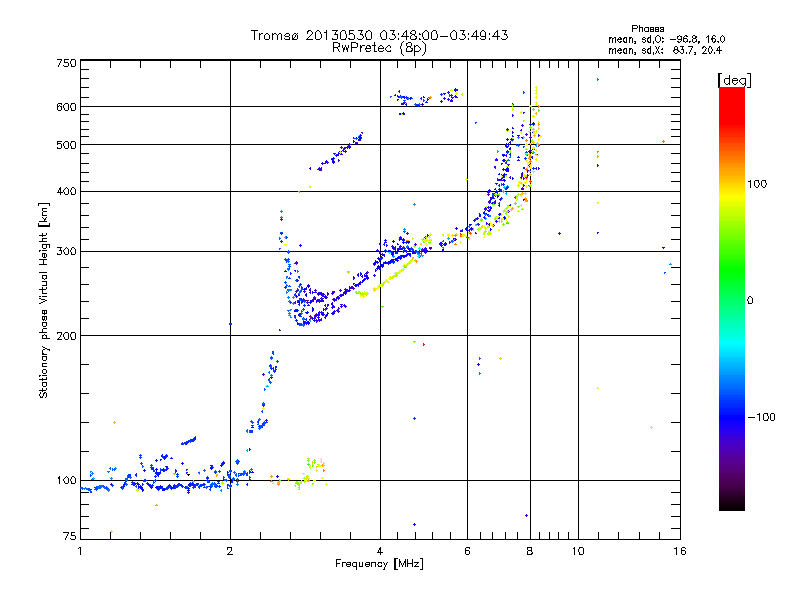Screen dimensions: 800x600
Task: Click the x-axis tick label '1'
Action: 80,551
